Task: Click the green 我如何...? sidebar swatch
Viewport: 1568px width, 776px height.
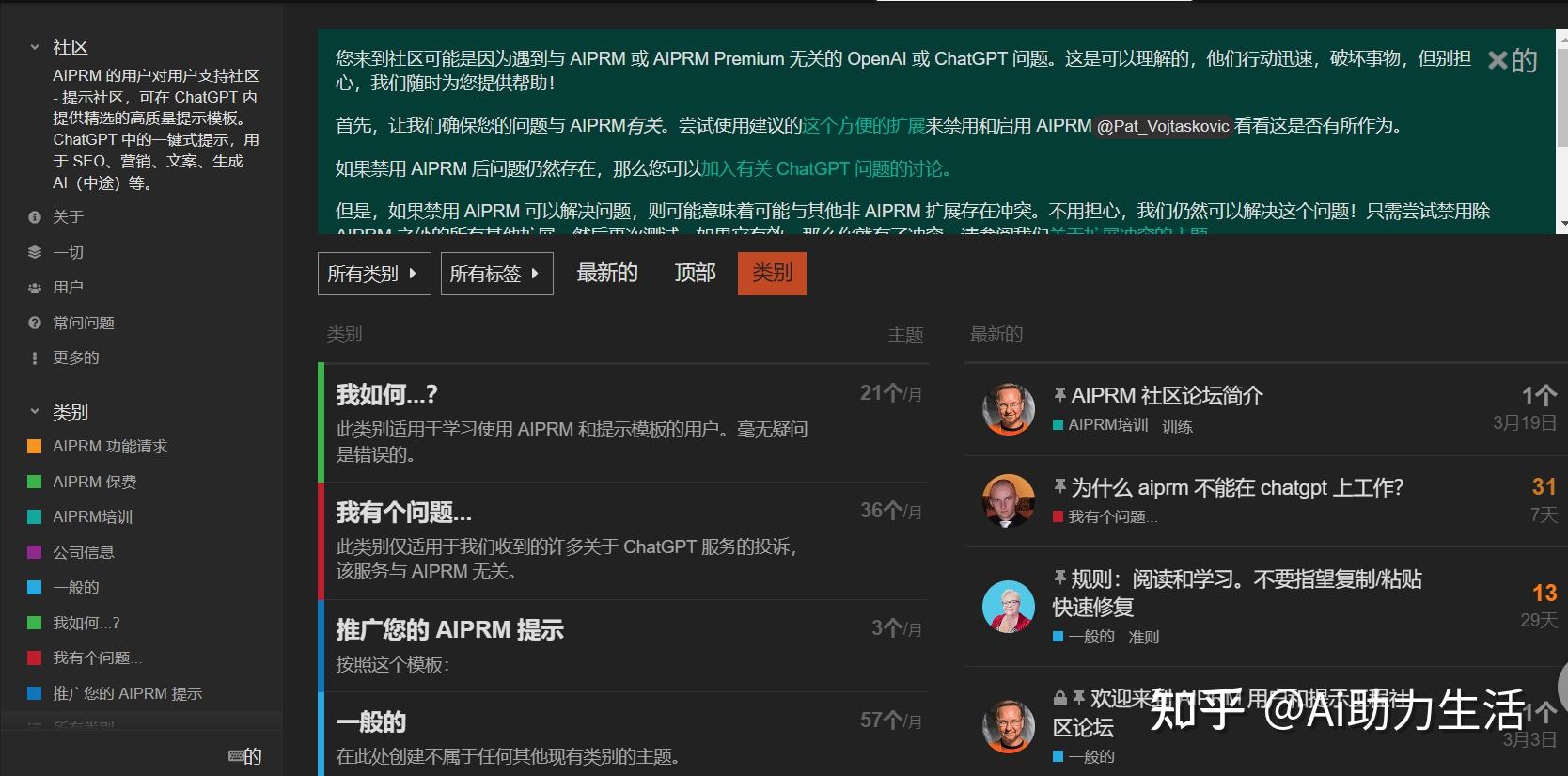Action: pyautogui.click(x=35, y=623)
